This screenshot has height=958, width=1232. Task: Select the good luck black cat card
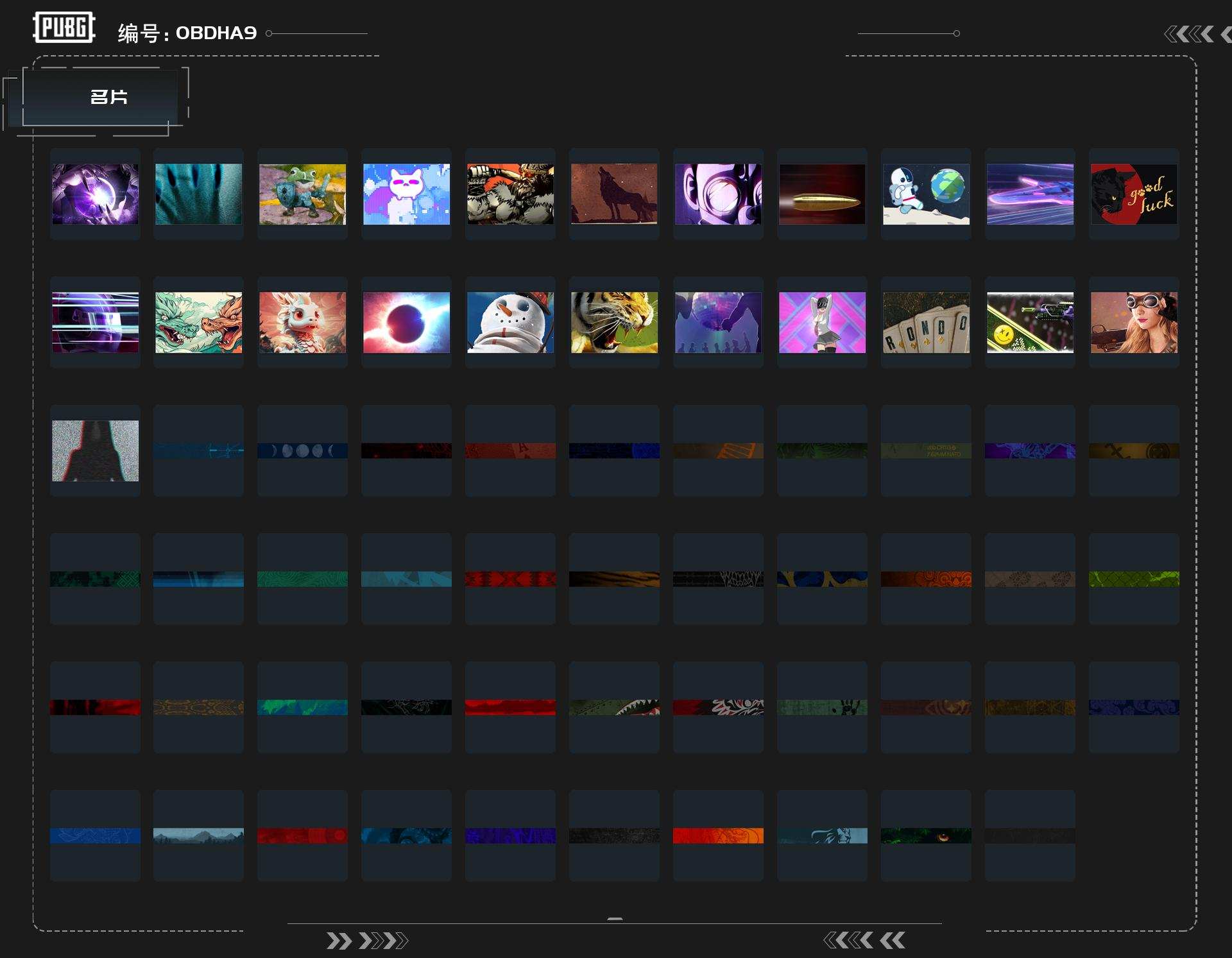coord(1134,194)
